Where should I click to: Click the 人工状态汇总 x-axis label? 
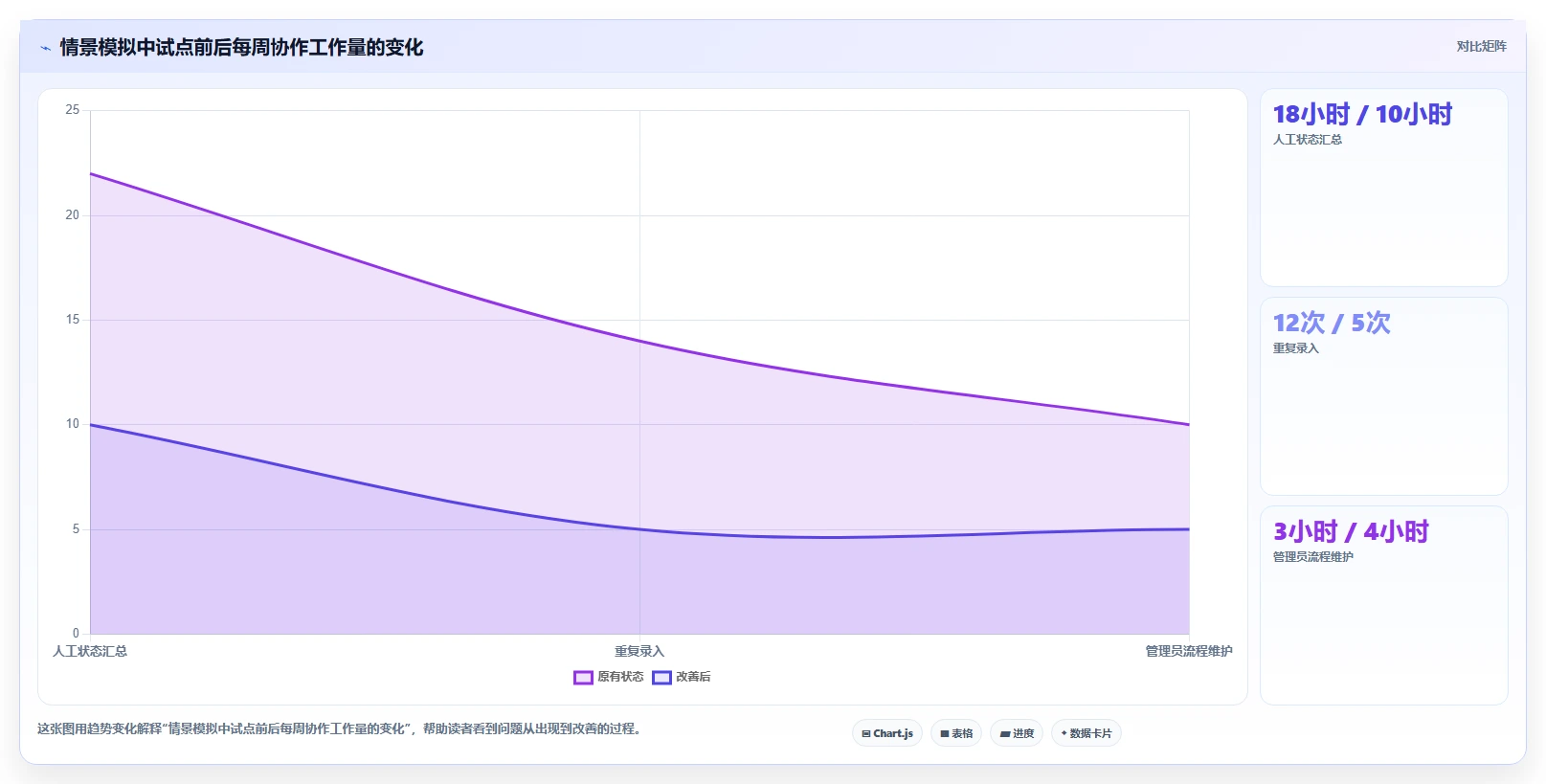tap(90, 651)
